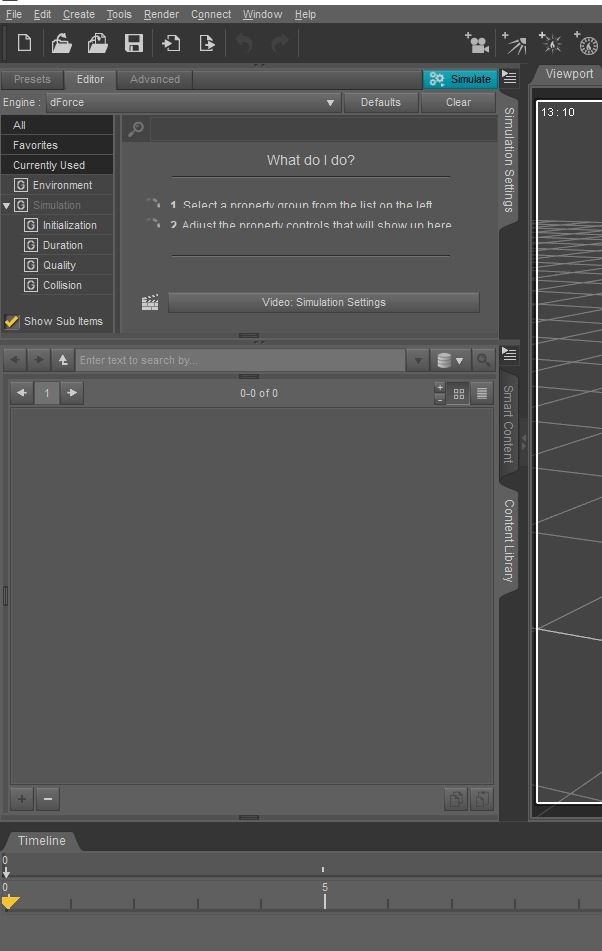
Task: Select the Collision property group
Action: pos(62,285)
